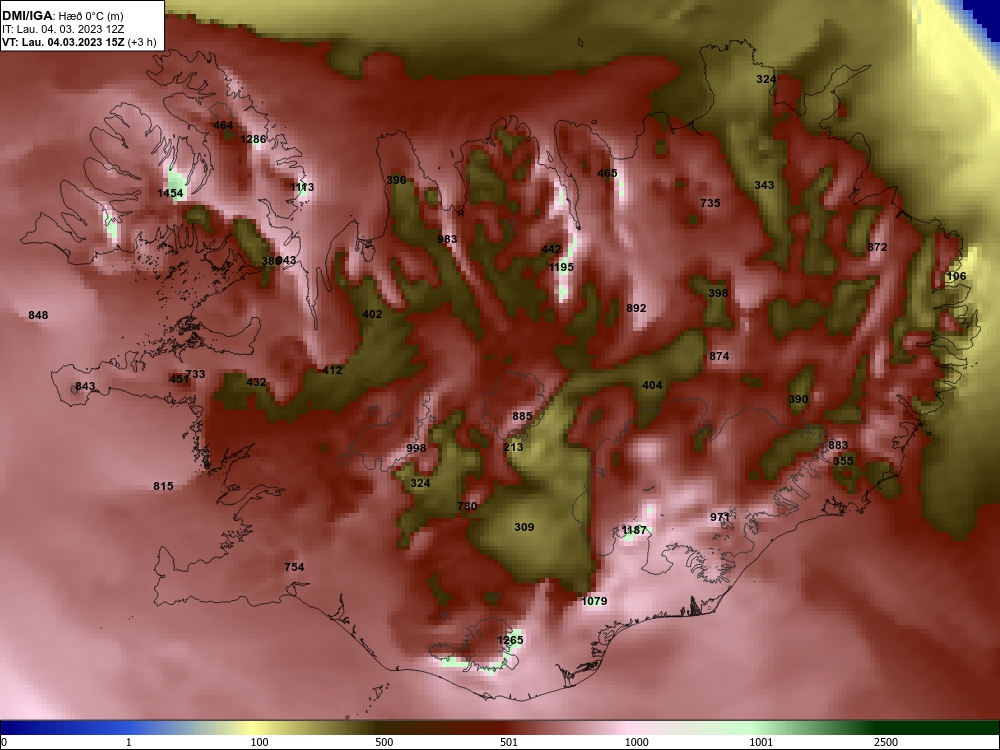Pick the 396 value label
1000x750 pixels.
tap(396, 180)
